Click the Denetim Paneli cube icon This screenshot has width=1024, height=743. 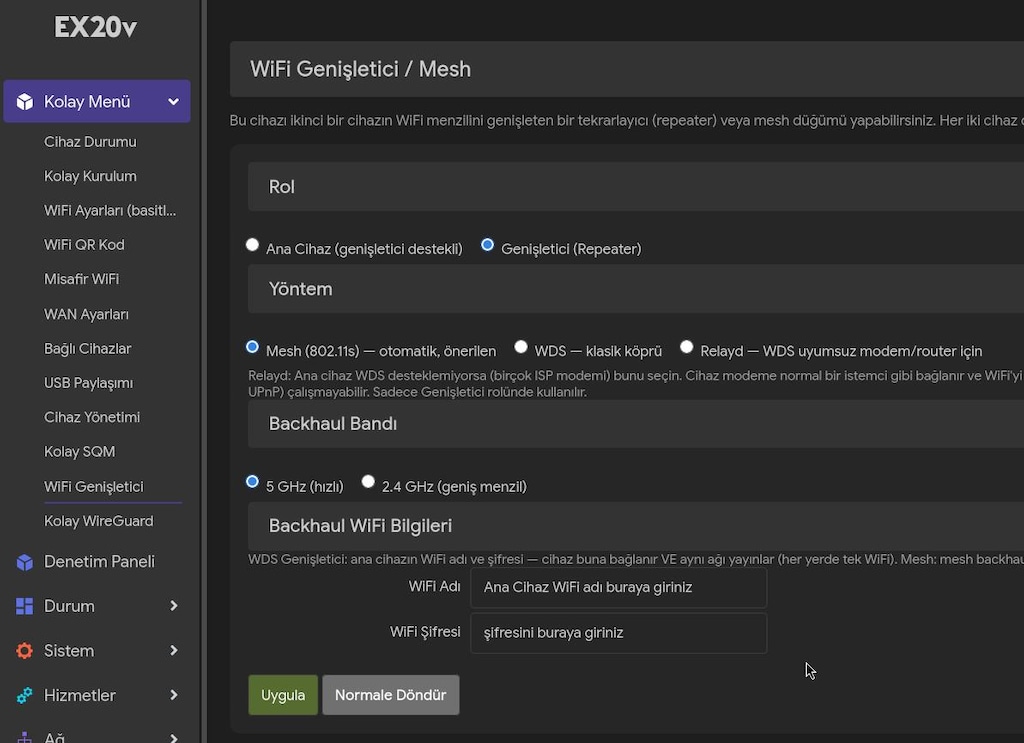[25, 562]
